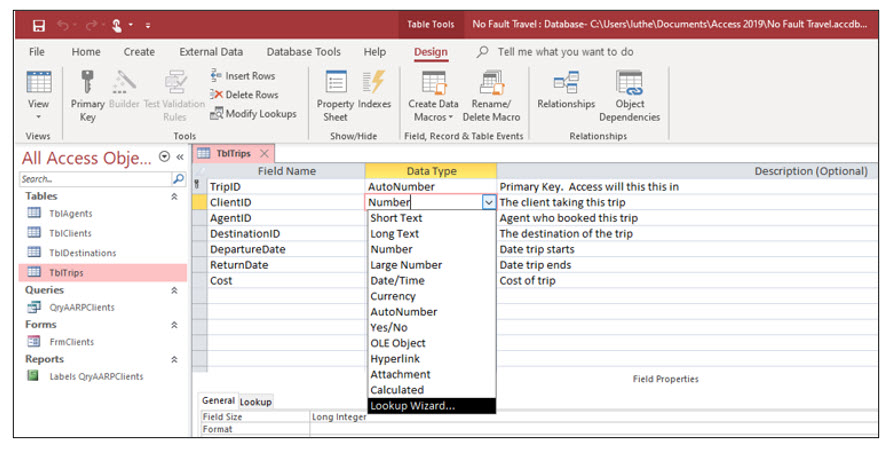Open the Relationships icon
This screenshot has height=450, width=890.
pos(566,83)
